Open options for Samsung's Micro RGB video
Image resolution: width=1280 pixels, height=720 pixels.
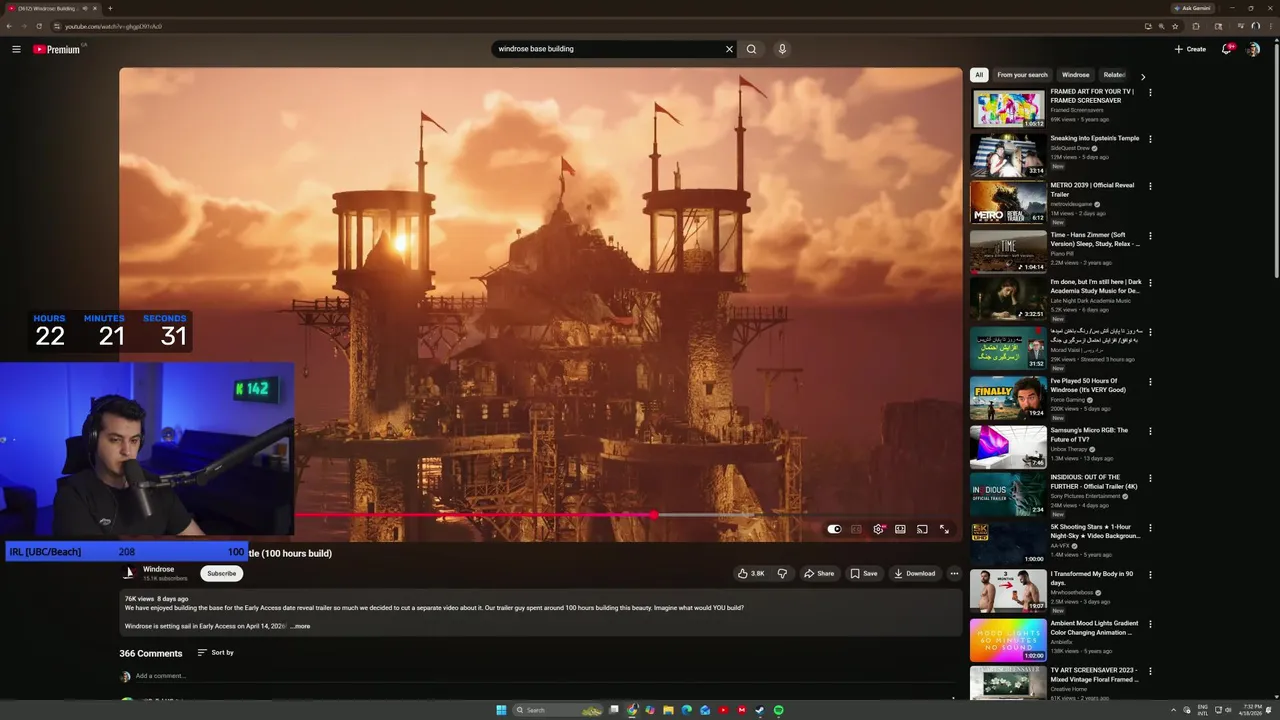click(1150, 431)
